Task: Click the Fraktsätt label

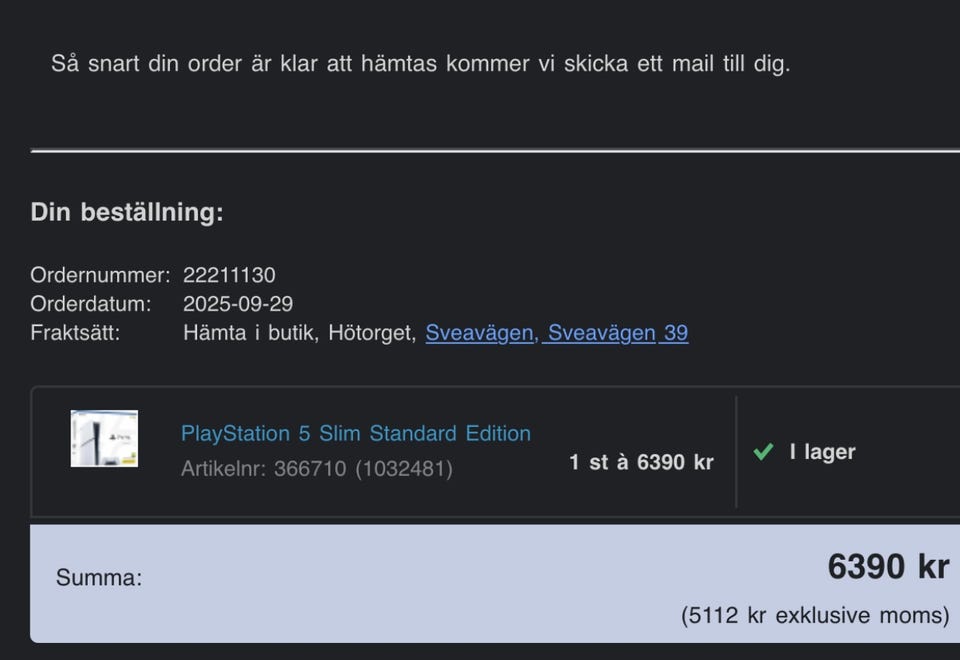Action: tap(75, 333)
